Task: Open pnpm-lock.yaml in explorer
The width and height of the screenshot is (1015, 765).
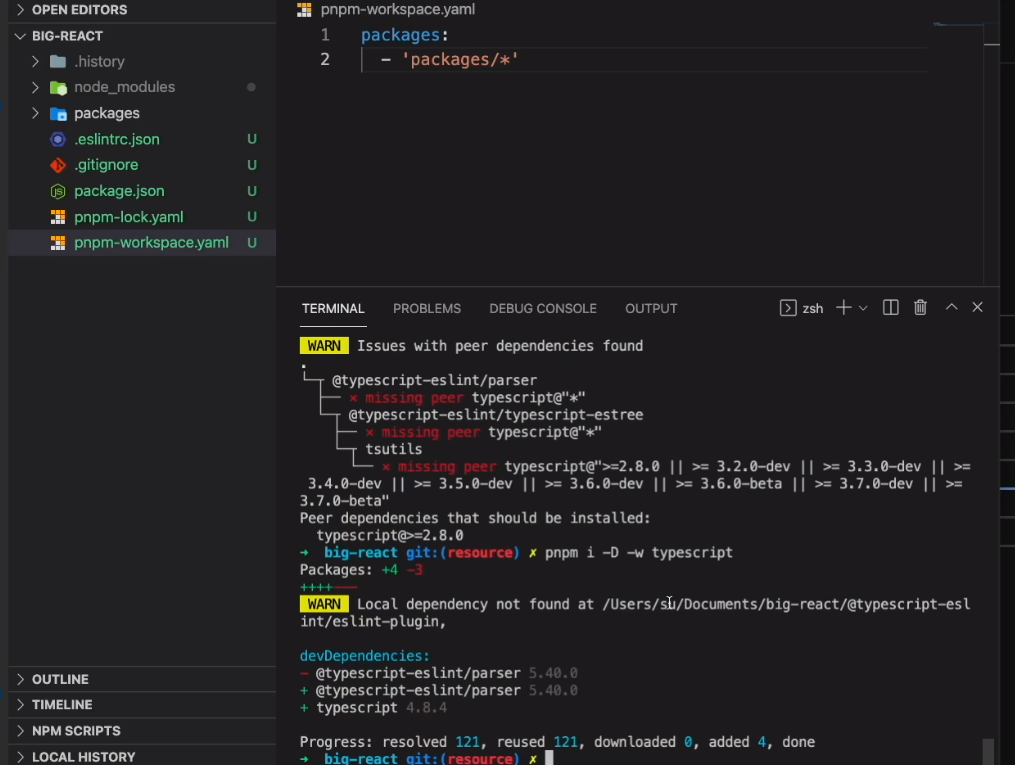Action: [x=128, y=217]
